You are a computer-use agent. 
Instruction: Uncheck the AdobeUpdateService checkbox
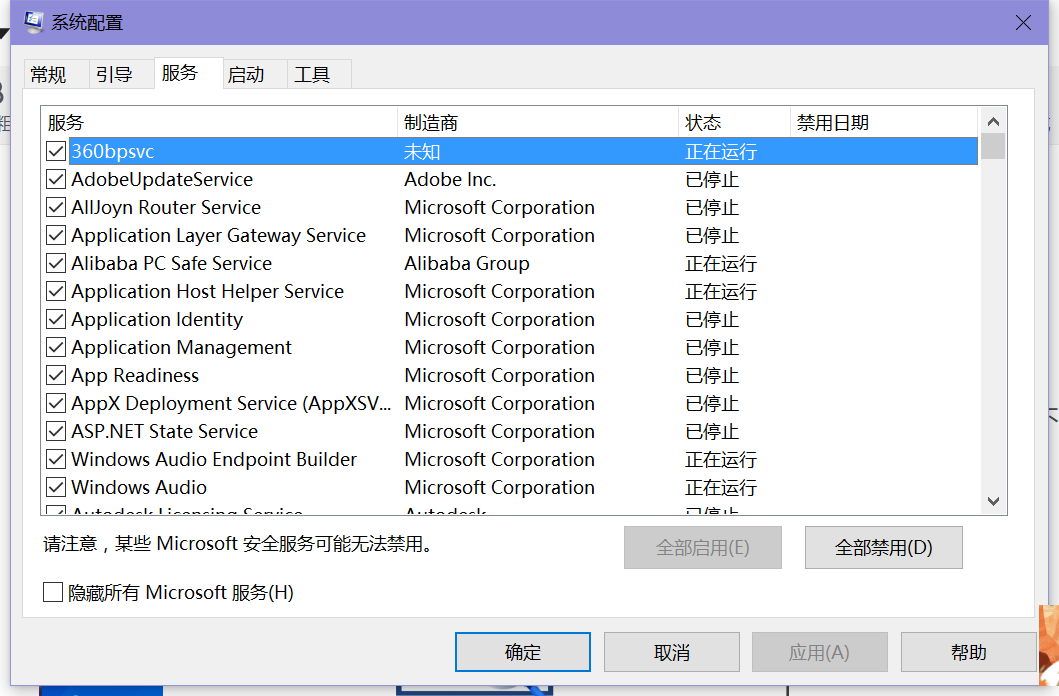tap(56, 180)
